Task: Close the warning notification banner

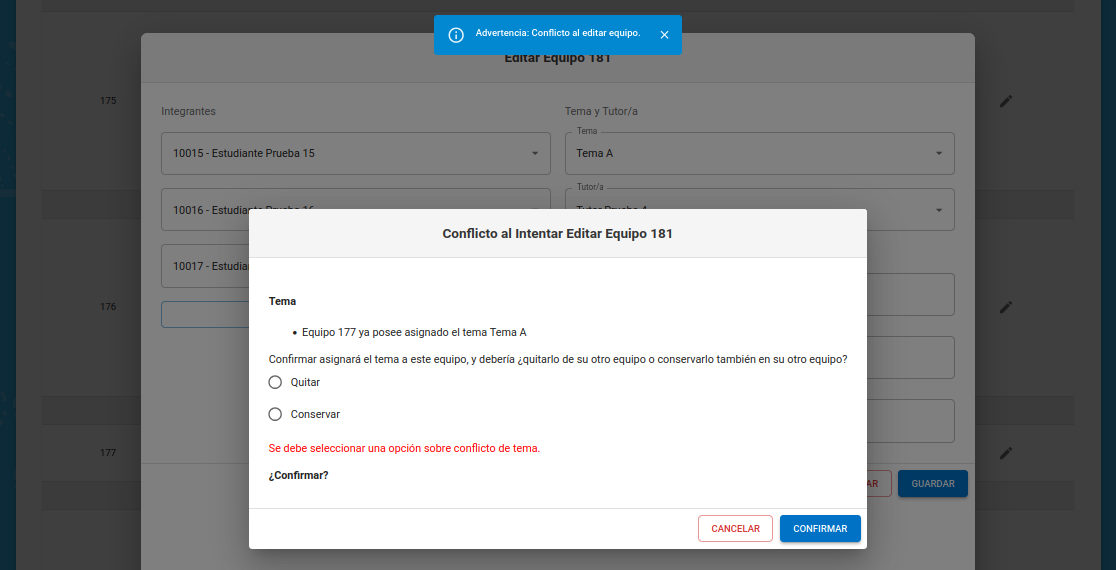Action: (664, 35)
